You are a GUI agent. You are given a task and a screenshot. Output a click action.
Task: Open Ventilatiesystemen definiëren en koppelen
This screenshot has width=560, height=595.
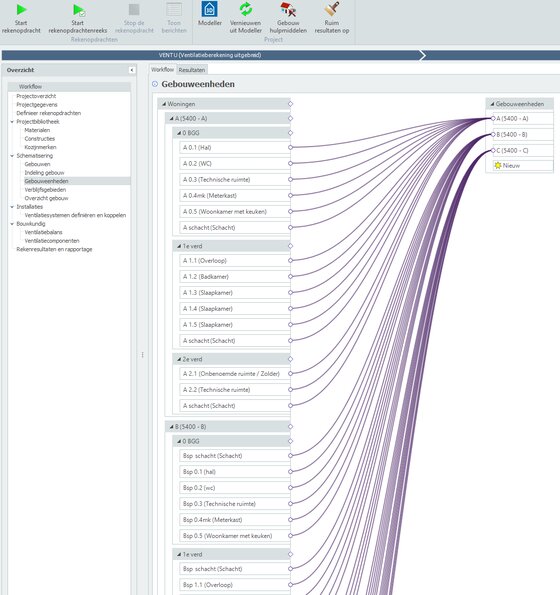coord(75,215)
